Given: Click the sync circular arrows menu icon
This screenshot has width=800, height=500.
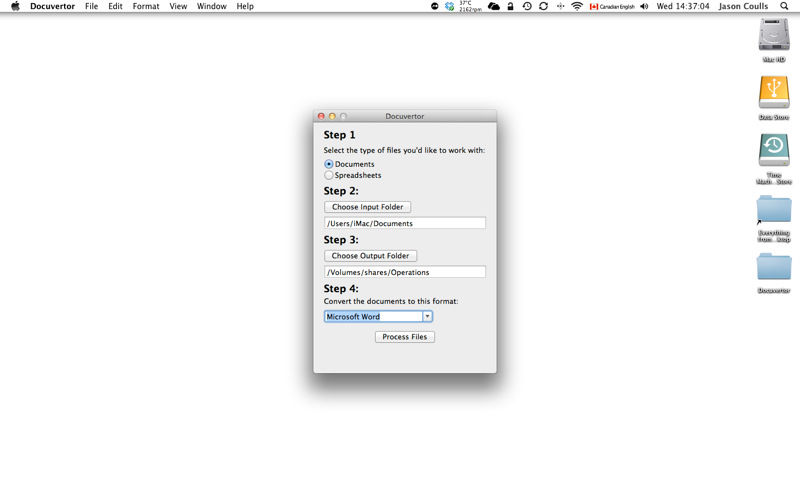Looking at the screenshot, I should point(543,6).
